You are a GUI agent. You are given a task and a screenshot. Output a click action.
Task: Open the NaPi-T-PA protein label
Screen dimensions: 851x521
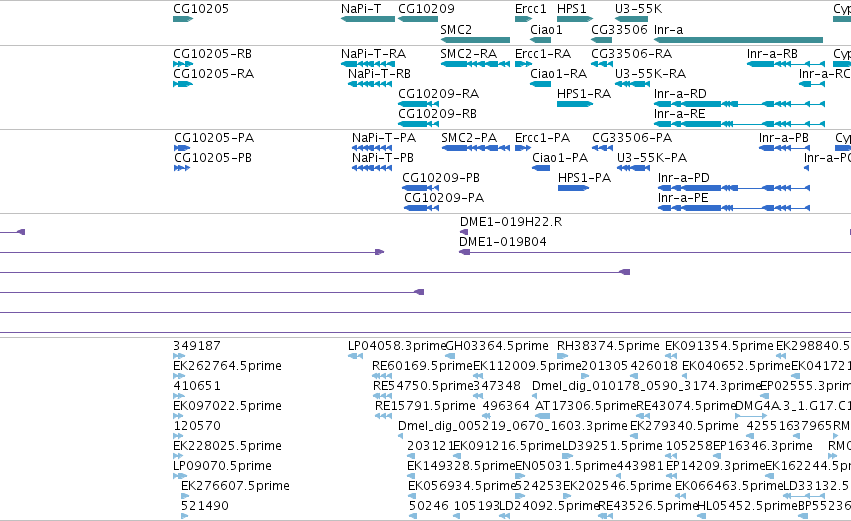coord(384,138)
